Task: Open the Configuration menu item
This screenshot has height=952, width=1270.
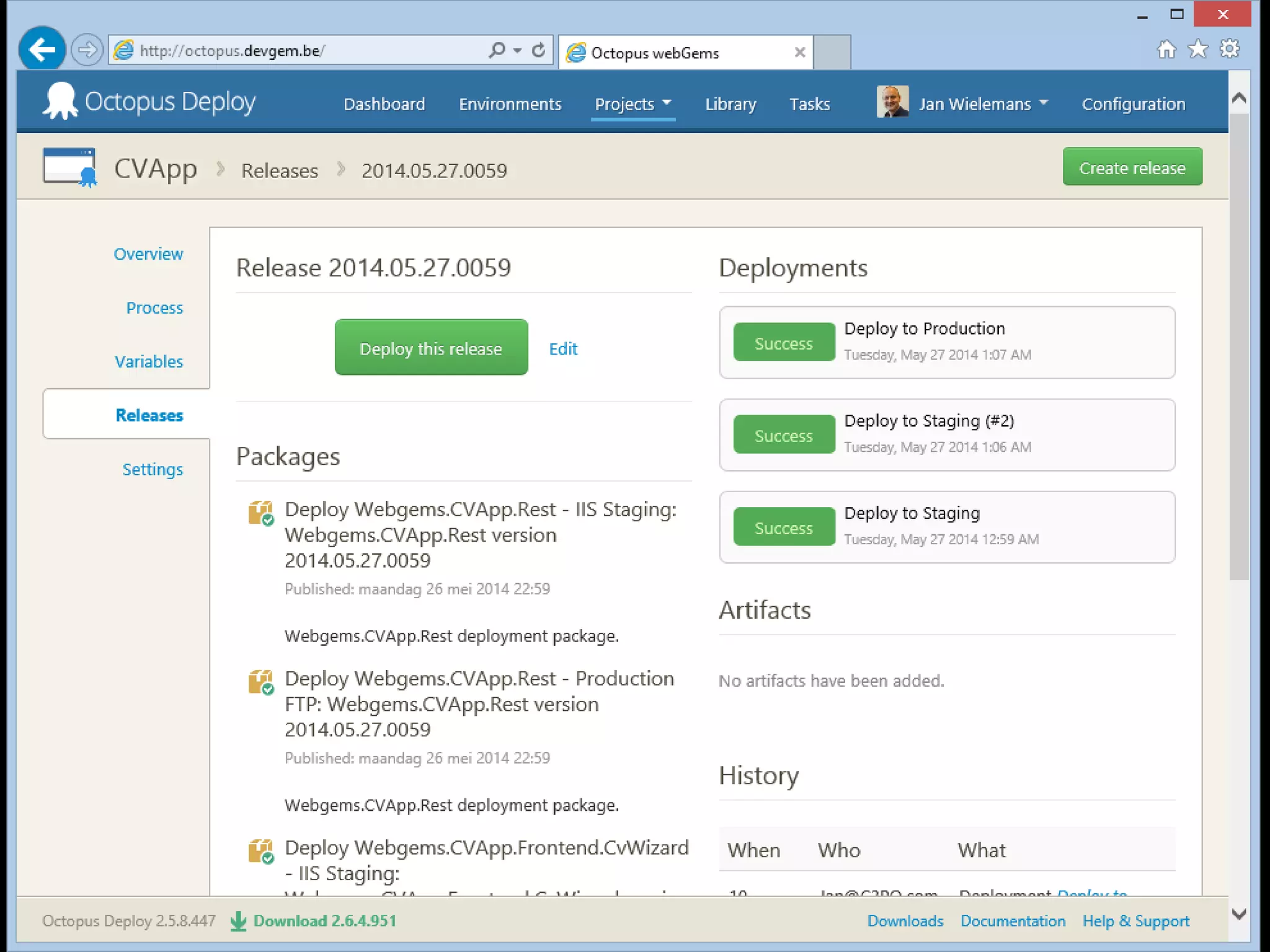Action: [1134, 104]
